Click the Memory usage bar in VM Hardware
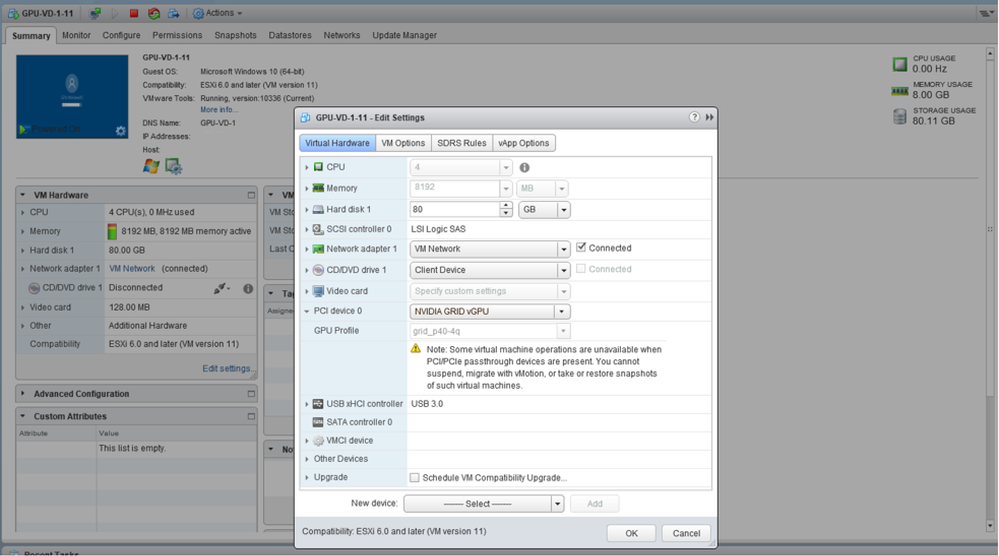The image size is (999, 556). 112,231
